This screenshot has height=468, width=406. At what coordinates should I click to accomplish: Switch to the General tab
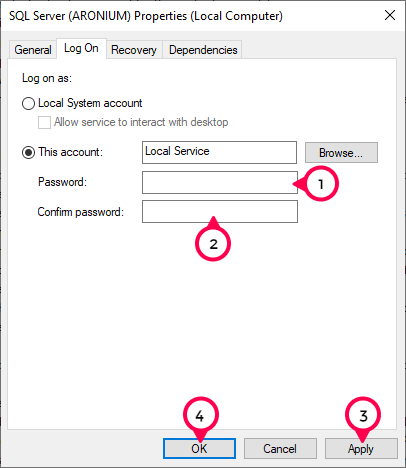tap(33, 50)
